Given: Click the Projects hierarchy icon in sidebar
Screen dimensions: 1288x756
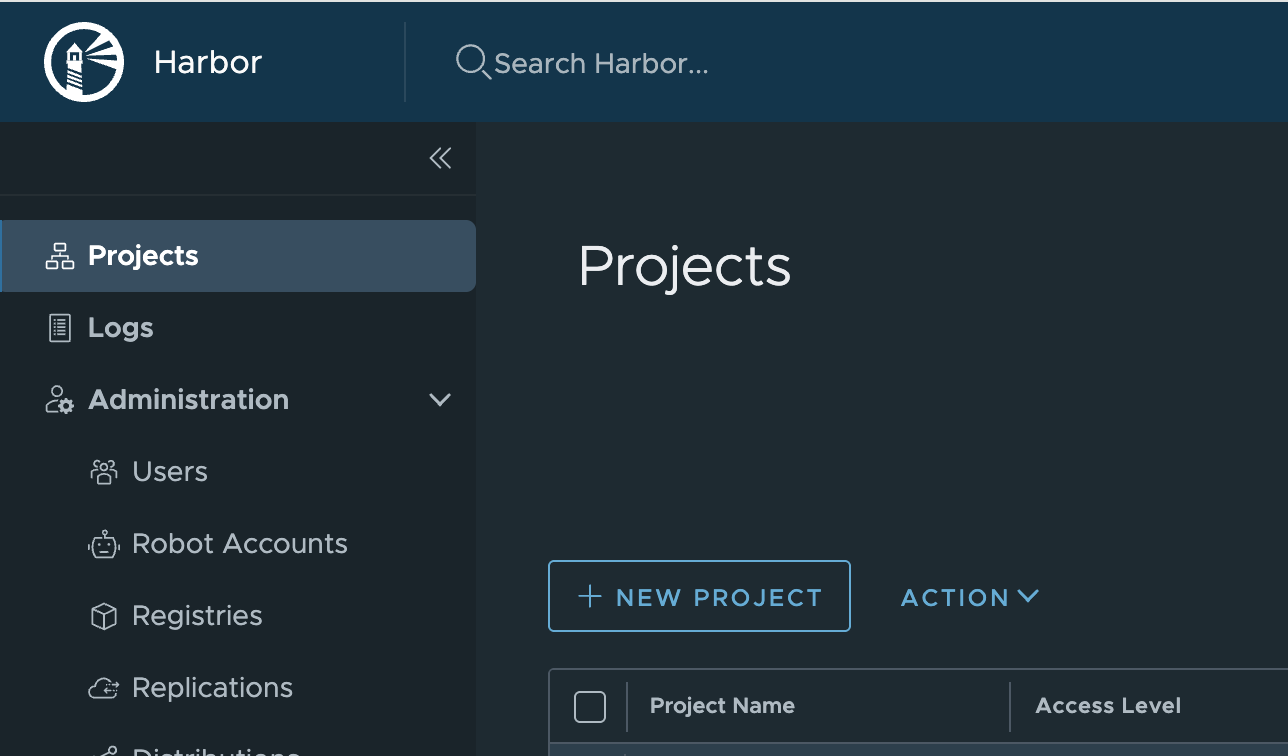Looking at the screenshot, I should point(60,256).
